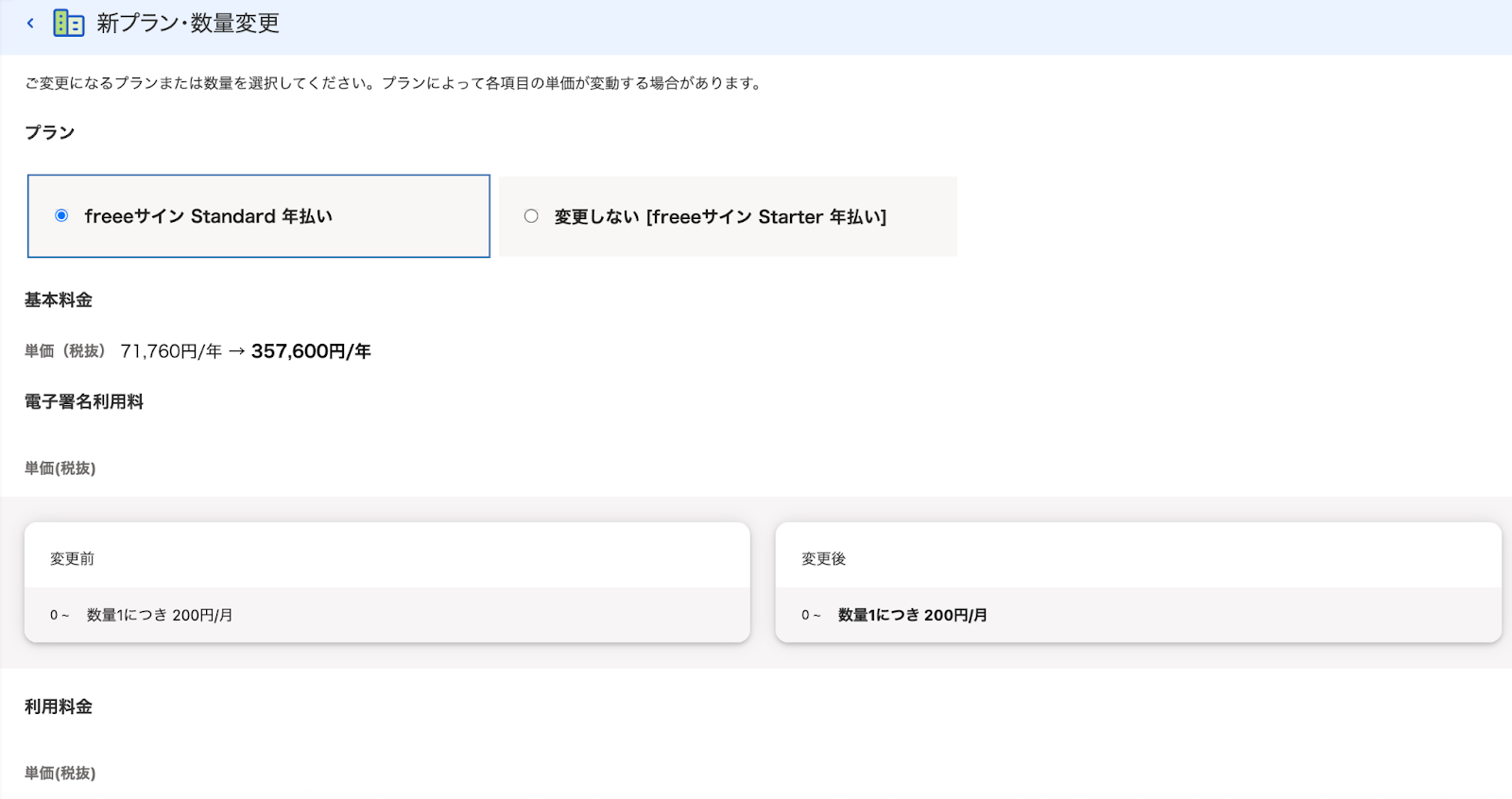Screen dimensions: 1512x799
Task: Click the 利用料金 heading
Action: pos(59,706)
